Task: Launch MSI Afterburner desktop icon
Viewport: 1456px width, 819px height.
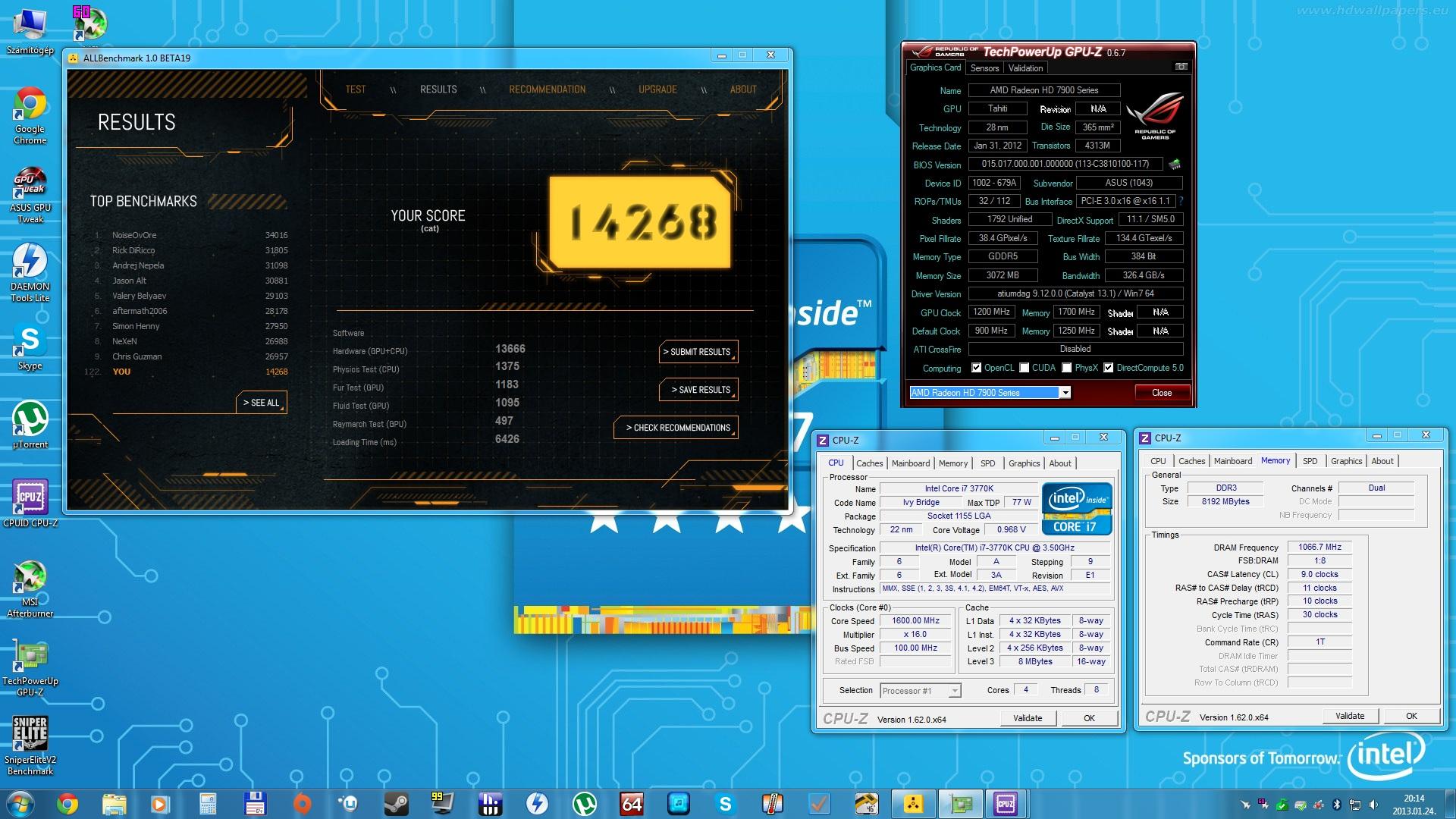Action: click(30, 588)
